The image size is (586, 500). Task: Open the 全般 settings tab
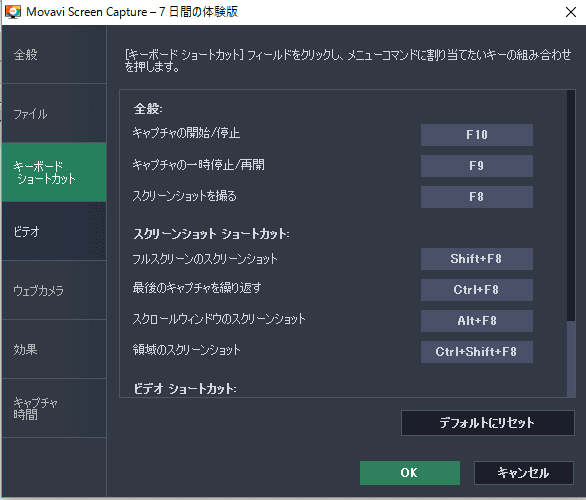pos(54,55)
